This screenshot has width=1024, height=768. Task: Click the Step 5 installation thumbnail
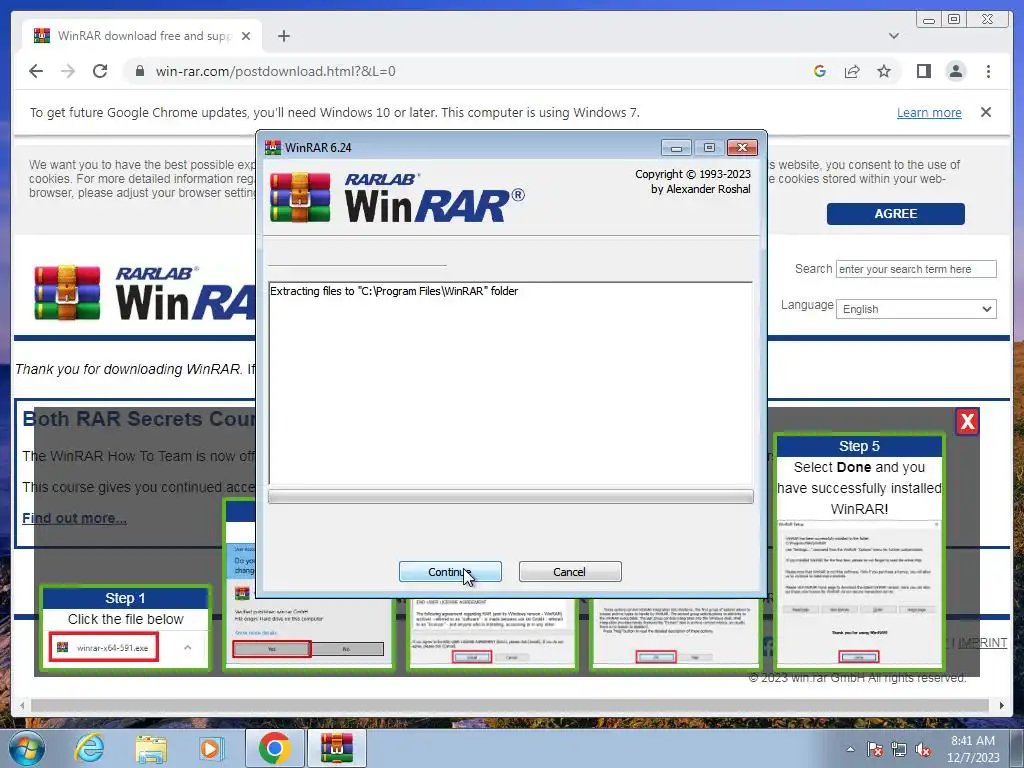859,552
